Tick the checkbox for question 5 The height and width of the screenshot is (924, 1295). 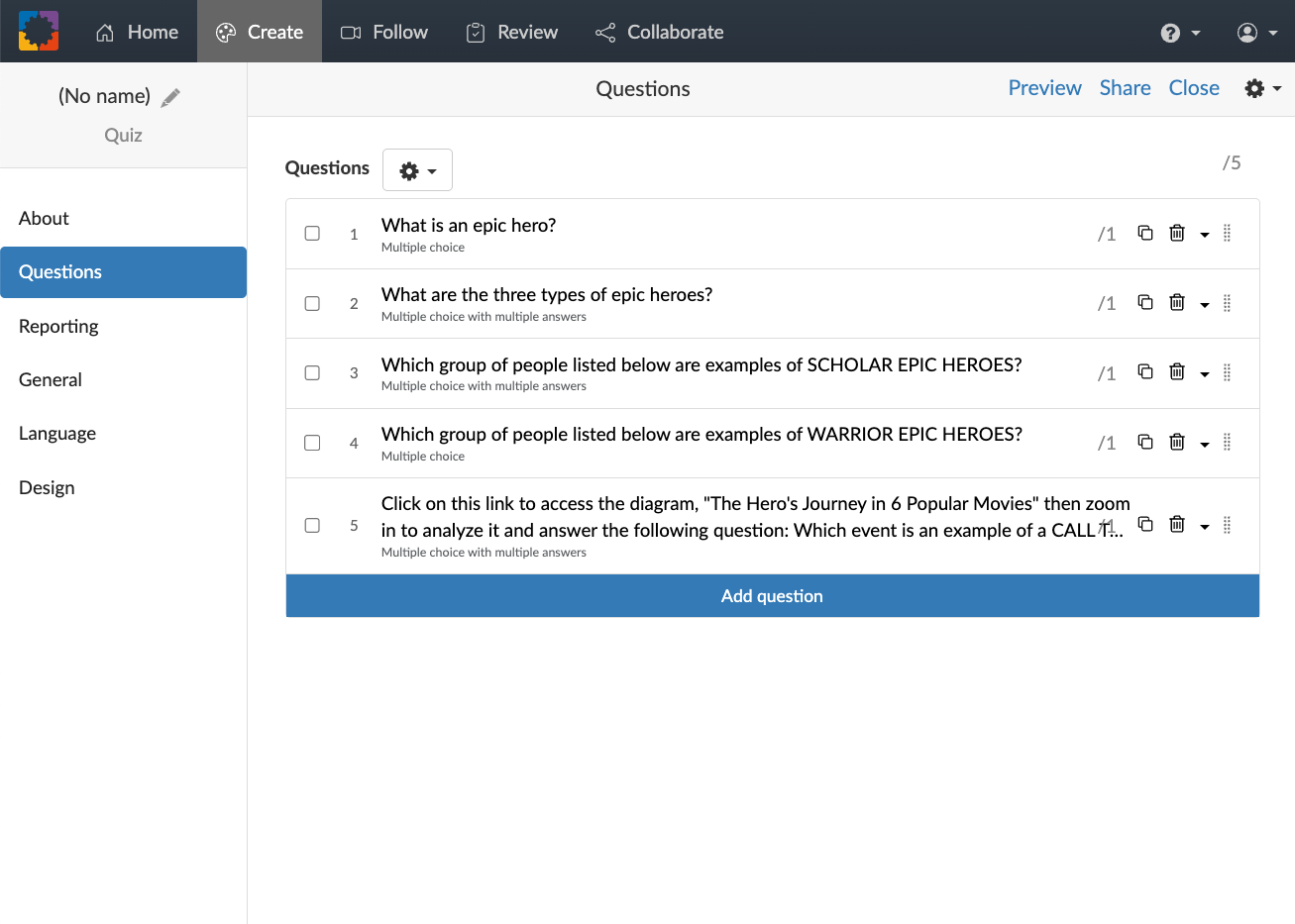[312, 525]
